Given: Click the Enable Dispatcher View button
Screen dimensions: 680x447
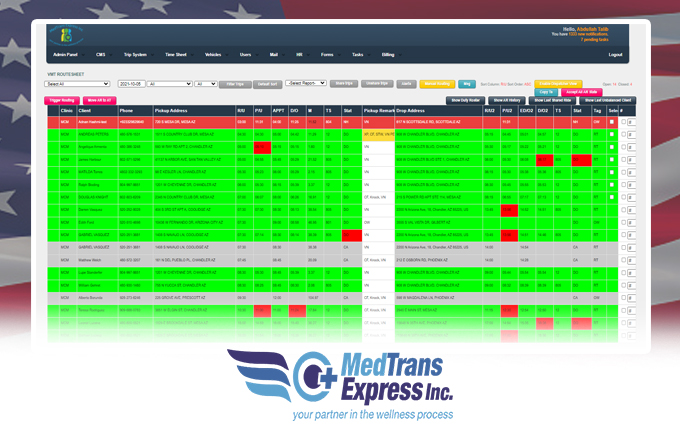Looking at the screenshot, I should click(x=558, y=84).
